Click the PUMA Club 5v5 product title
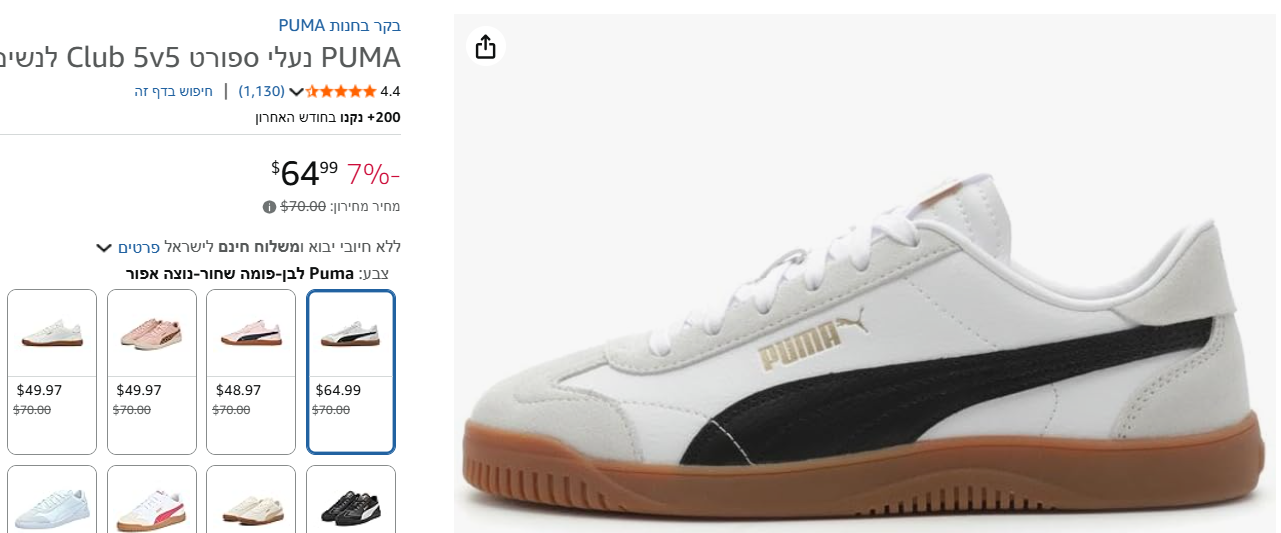This screenshot has height=533, width=1281. pyautogui.click(x=200, y=57)
